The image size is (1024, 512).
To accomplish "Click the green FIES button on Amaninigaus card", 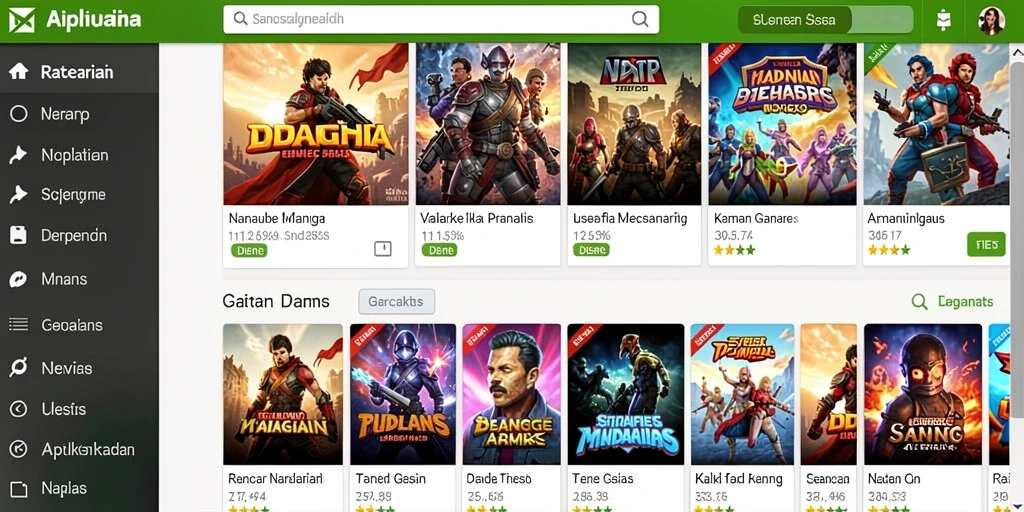I will point(986,245).
